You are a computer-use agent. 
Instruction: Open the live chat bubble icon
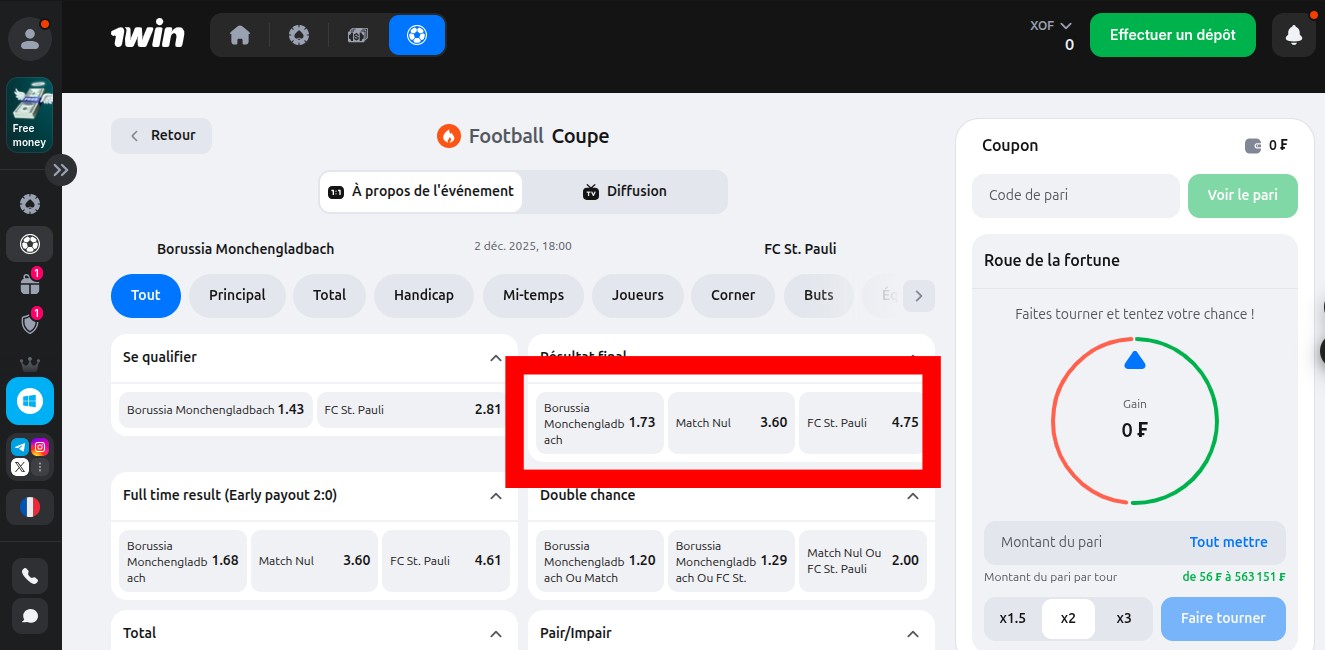tap(30, 615)
